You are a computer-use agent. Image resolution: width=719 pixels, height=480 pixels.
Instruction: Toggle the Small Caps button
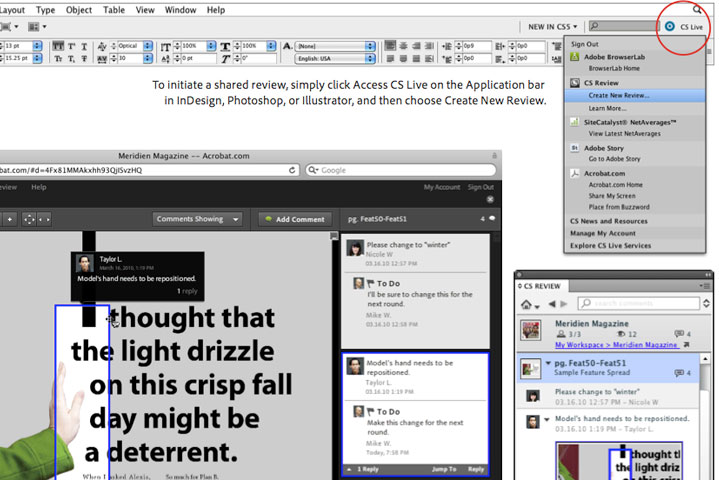(58, 58)
